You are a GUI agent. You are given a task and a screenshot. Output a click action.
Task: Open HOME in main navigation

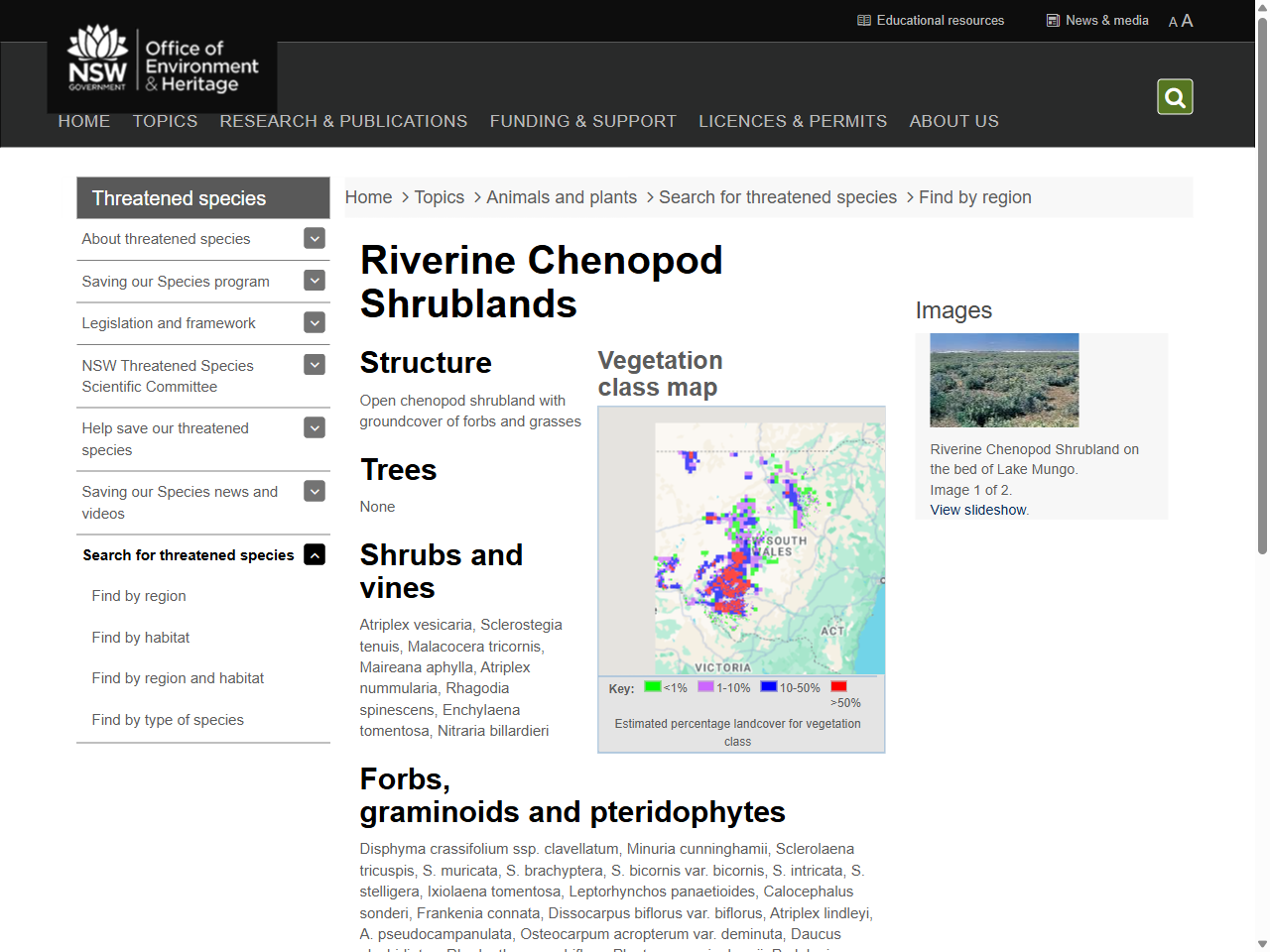[84, 121]
